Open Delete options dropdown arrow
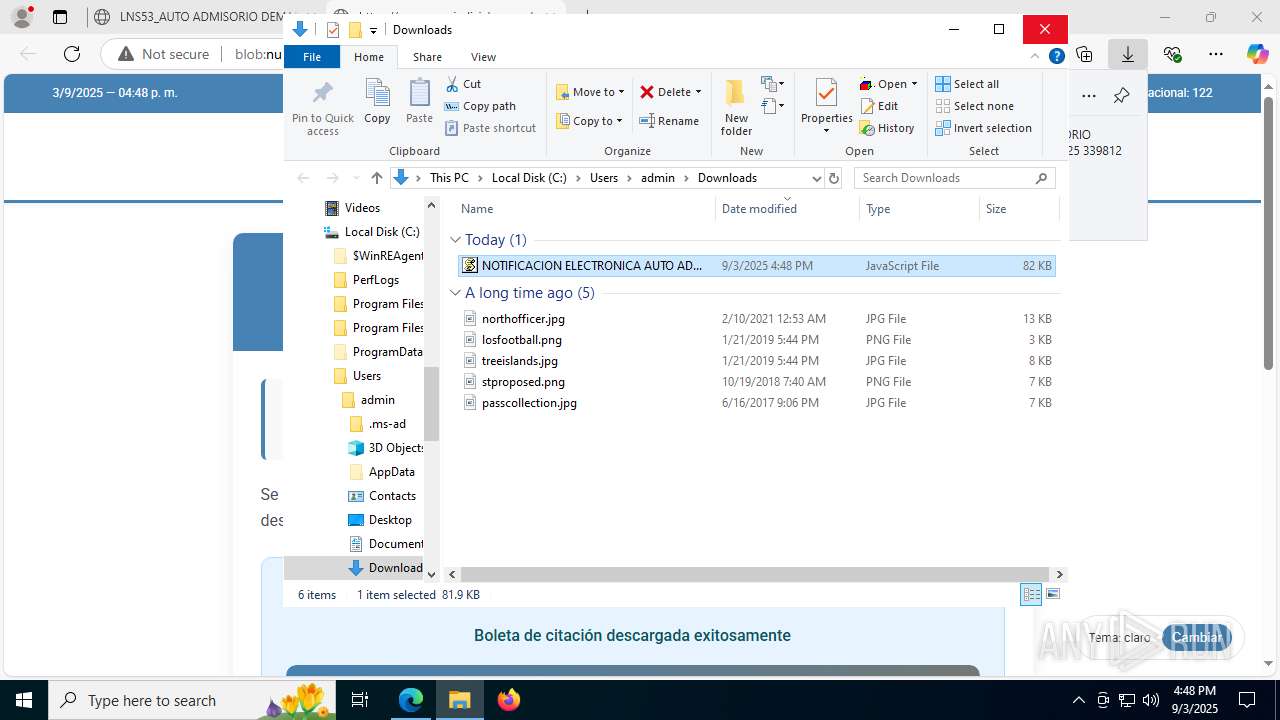The image size is (1280, 720). (698, 92)
